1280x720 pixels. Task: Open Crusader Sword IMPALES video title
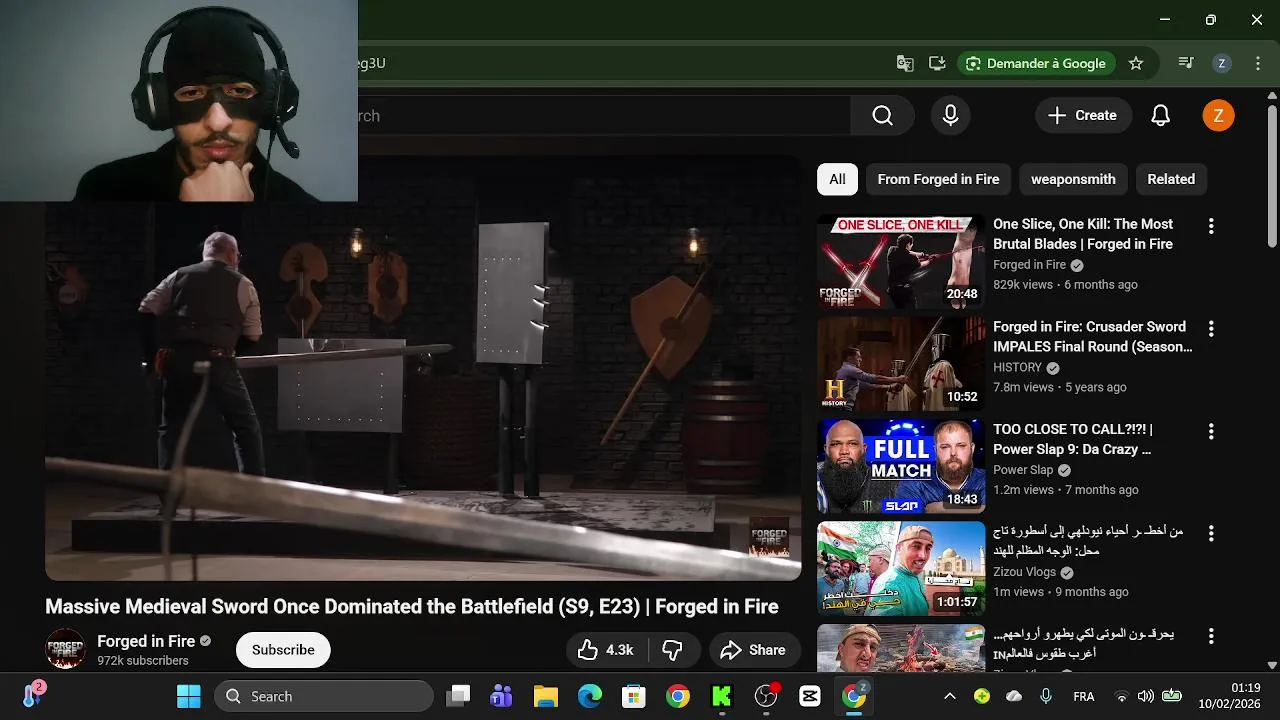click(1092, 337)
